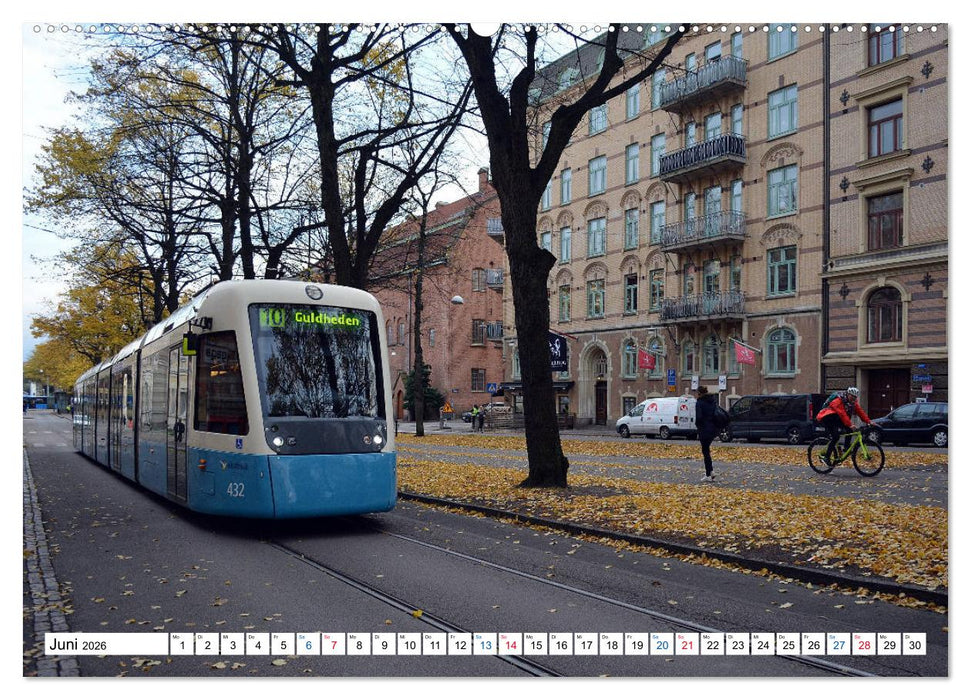Select the white delivery van
971x700 pixels.
(655, 415)
